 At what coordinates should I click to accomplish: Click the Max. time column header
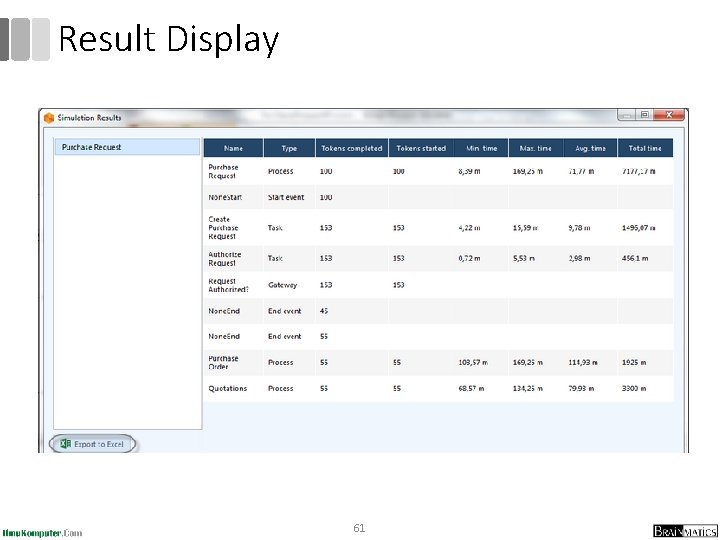tap(535, 148)
